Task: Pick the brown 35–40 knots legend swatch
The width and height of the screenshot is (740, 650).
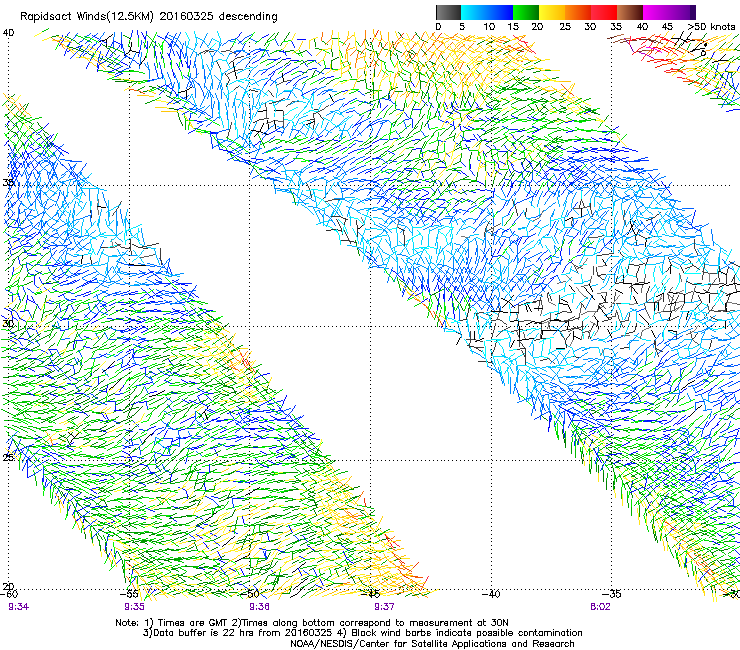Action: pyautogui.click(x=630, y=12)
